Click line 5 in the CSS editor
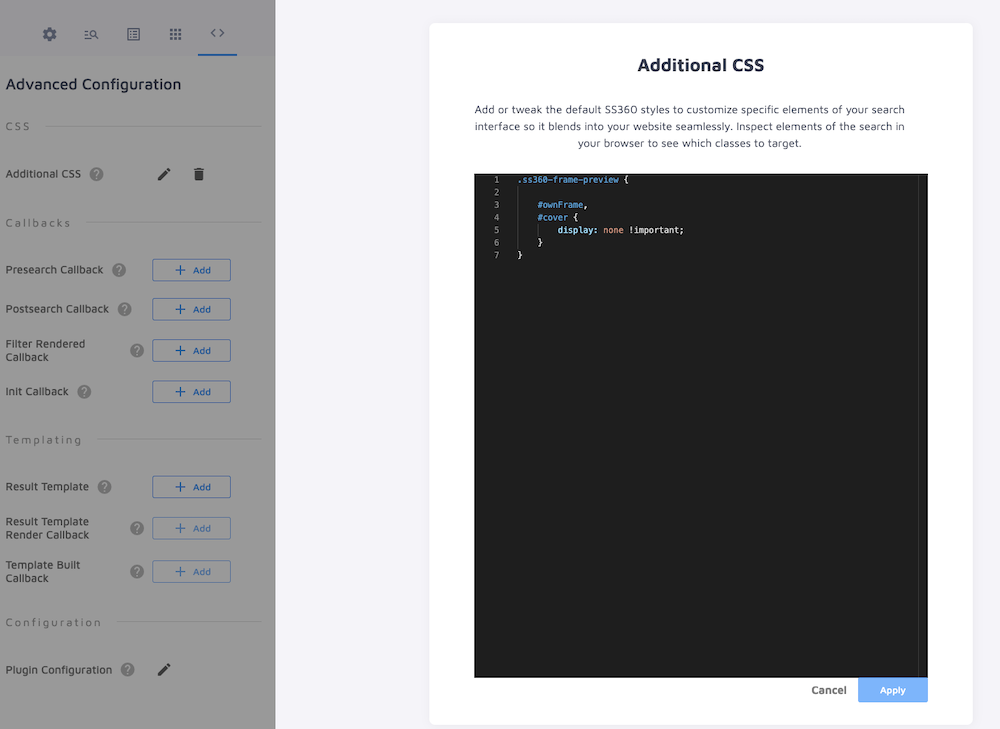Screen dimensions: 1000x729 (600, 229)
